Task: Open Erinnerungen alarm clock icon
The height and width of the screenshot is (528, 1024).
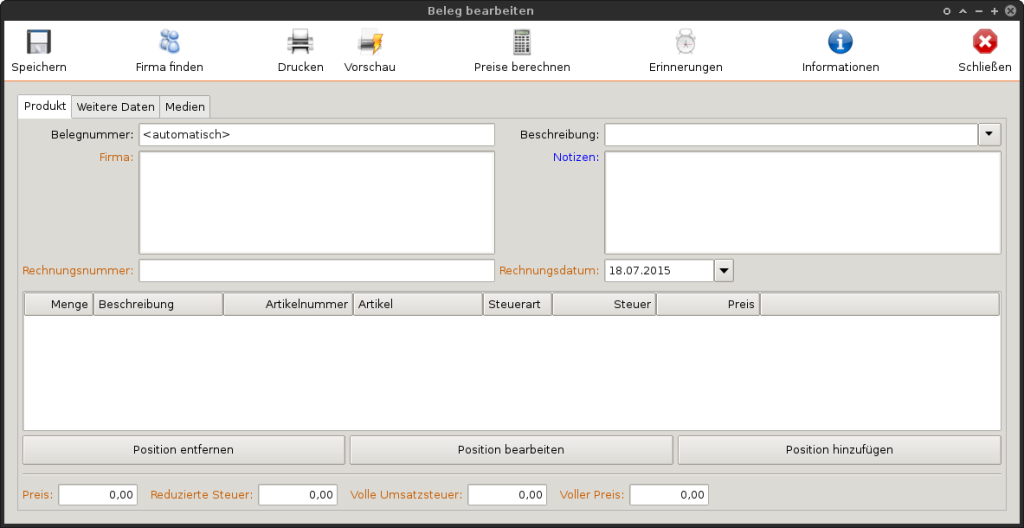Action: click(x=685, y=42)
